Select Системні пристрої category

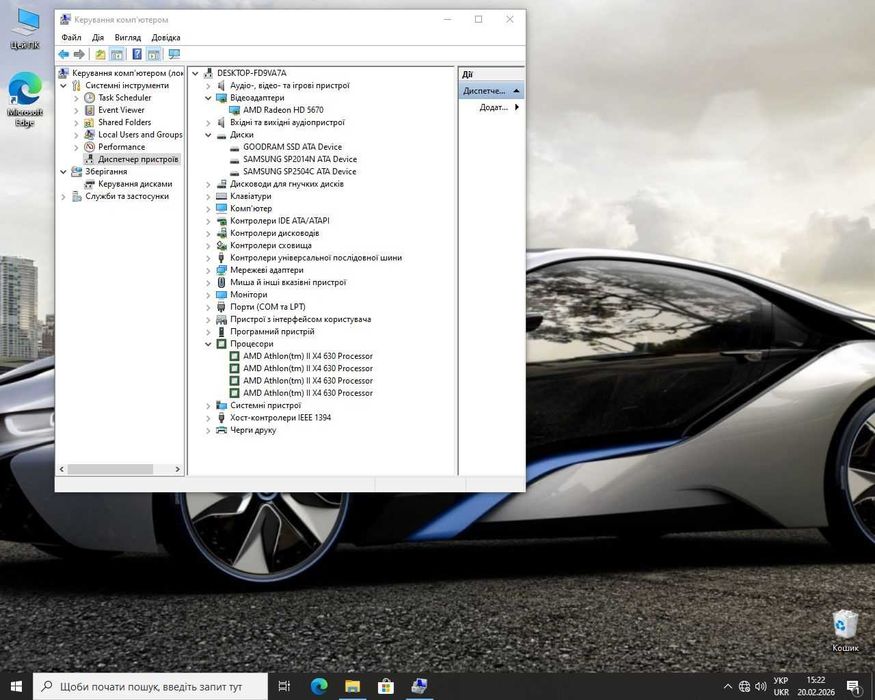click(x=265, y=405)
